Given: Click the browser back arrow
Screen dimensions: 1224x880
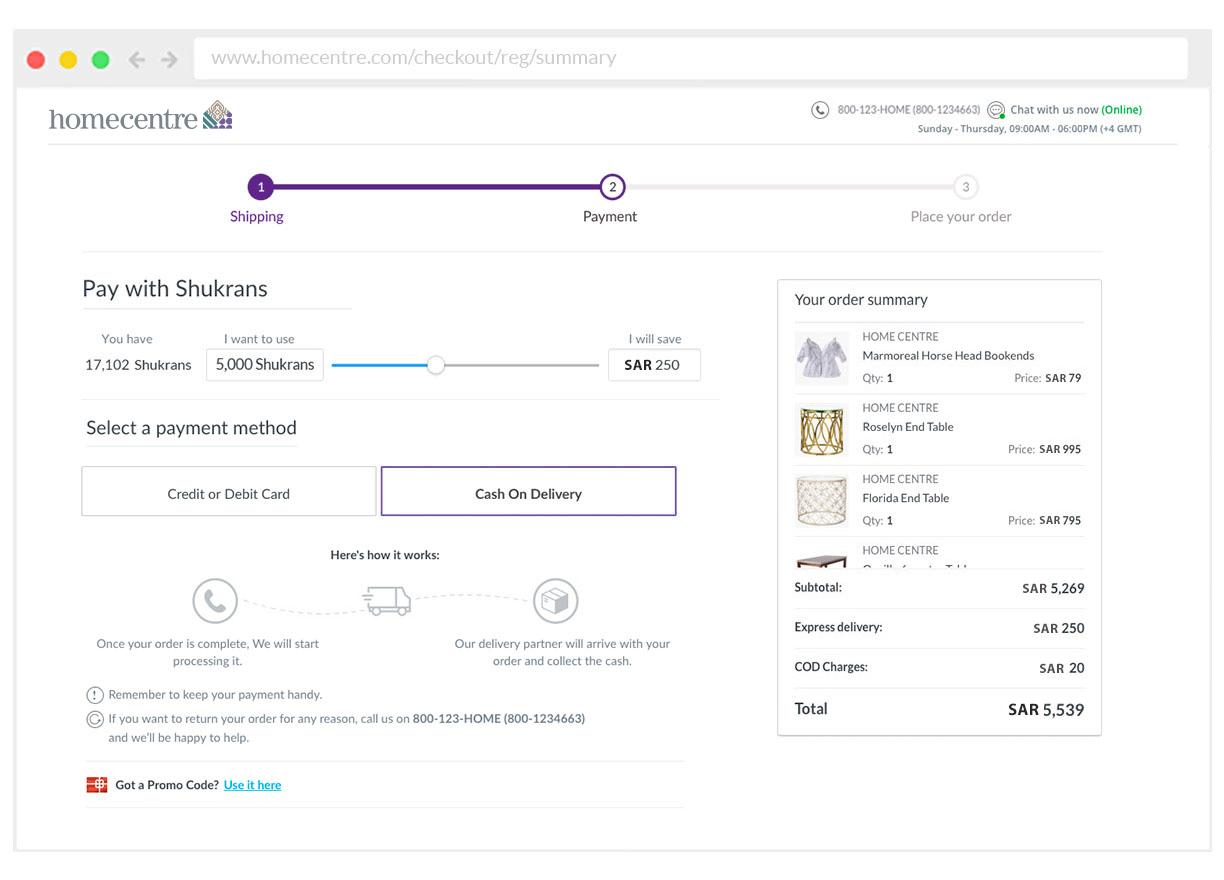Looking at the screenshot, I should pyautogui.click(x=137, y=60).
